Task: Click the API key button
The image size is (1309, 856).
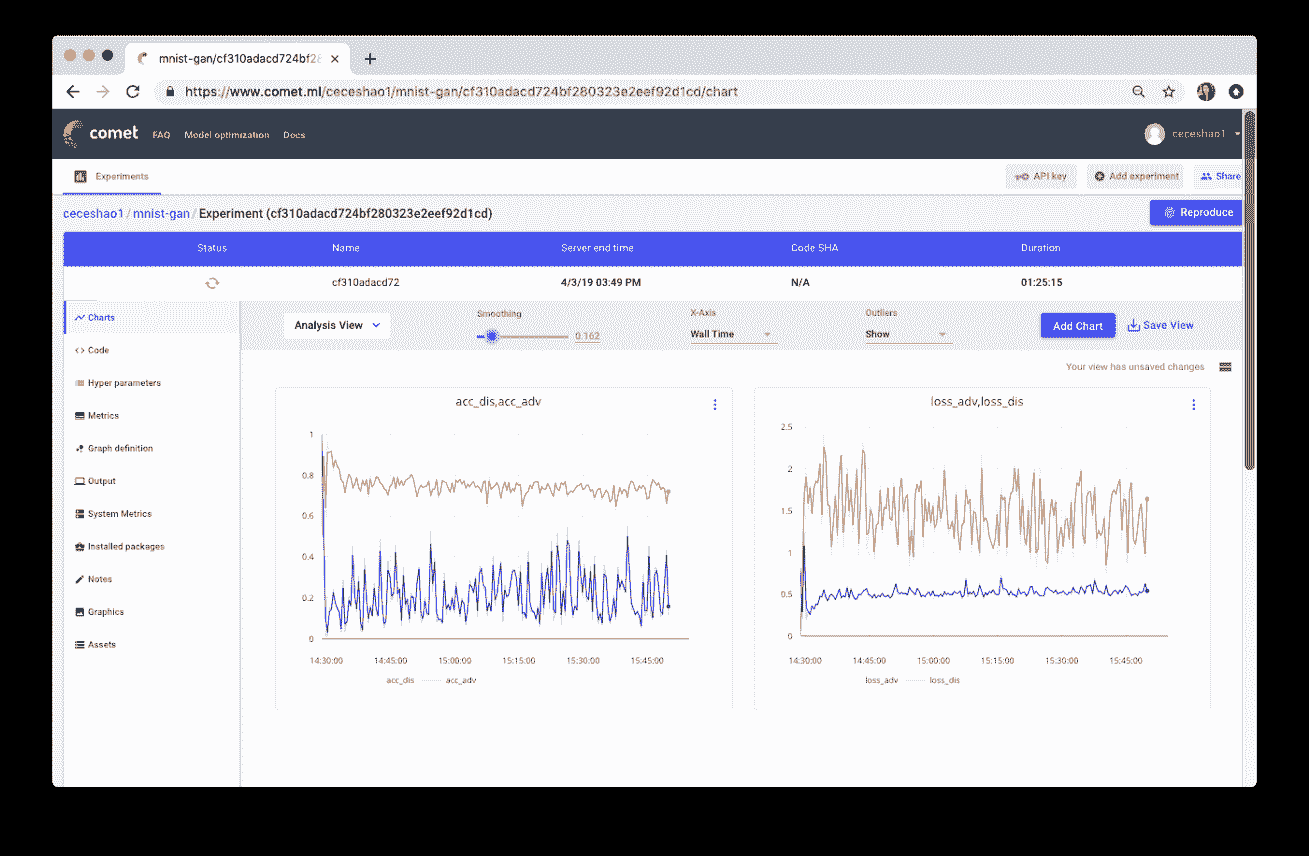Action: (1041, 176)
